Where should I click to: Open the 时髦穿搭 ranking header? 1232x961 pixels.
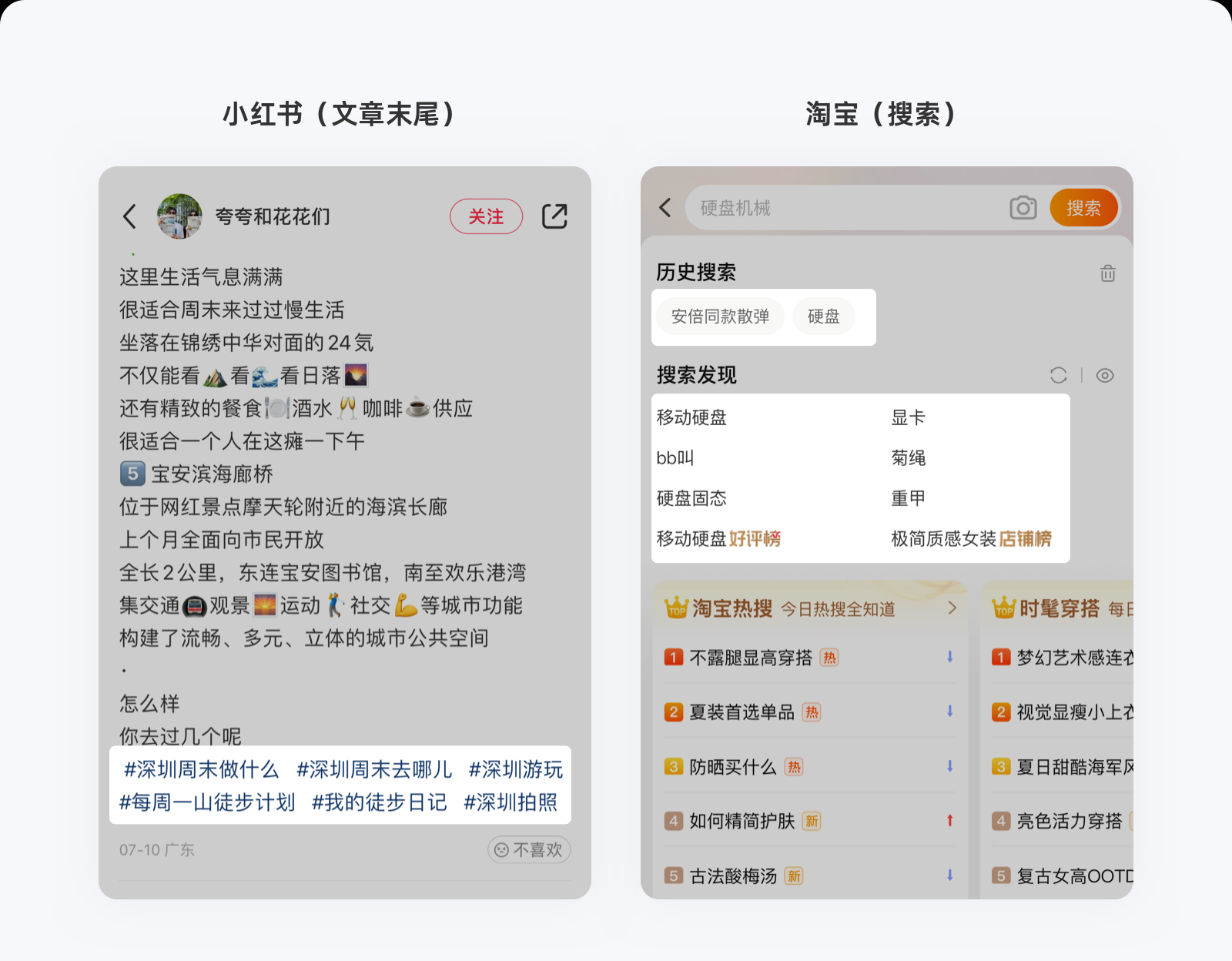[x=1061, y=608]
